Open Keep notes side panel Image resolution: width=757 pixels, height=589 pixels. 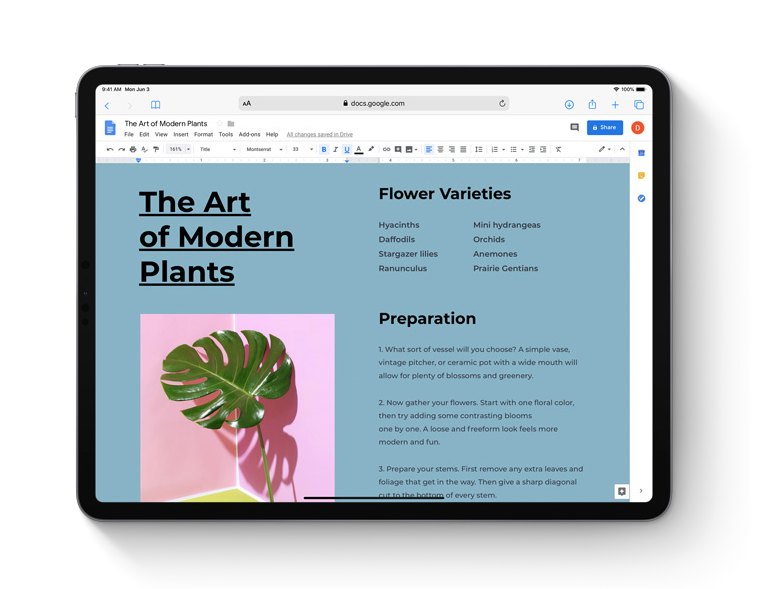point(641,176)
